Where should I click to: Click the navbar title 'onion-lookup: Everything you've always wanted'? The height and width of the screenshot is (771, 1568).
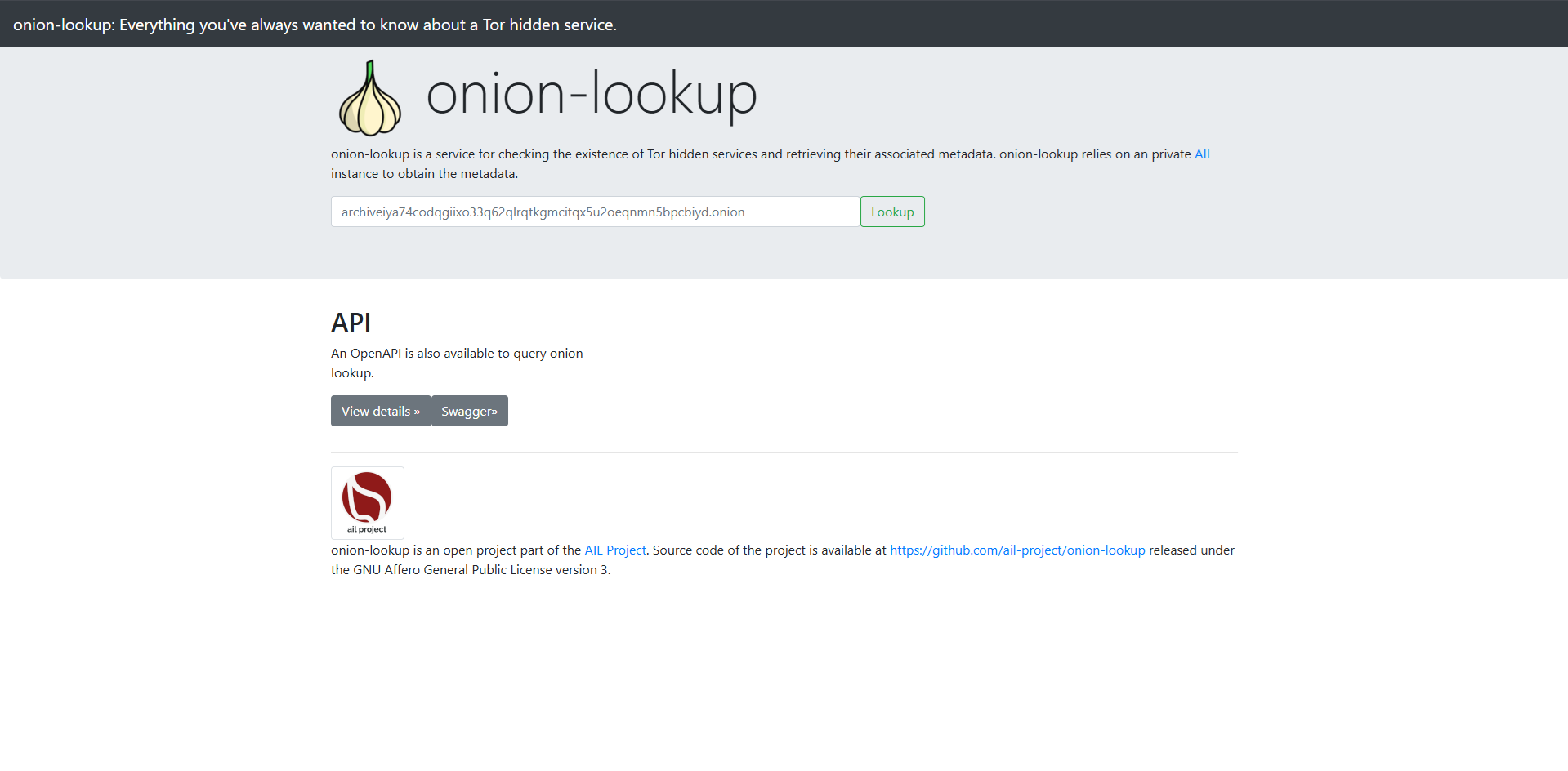point(315,25)
